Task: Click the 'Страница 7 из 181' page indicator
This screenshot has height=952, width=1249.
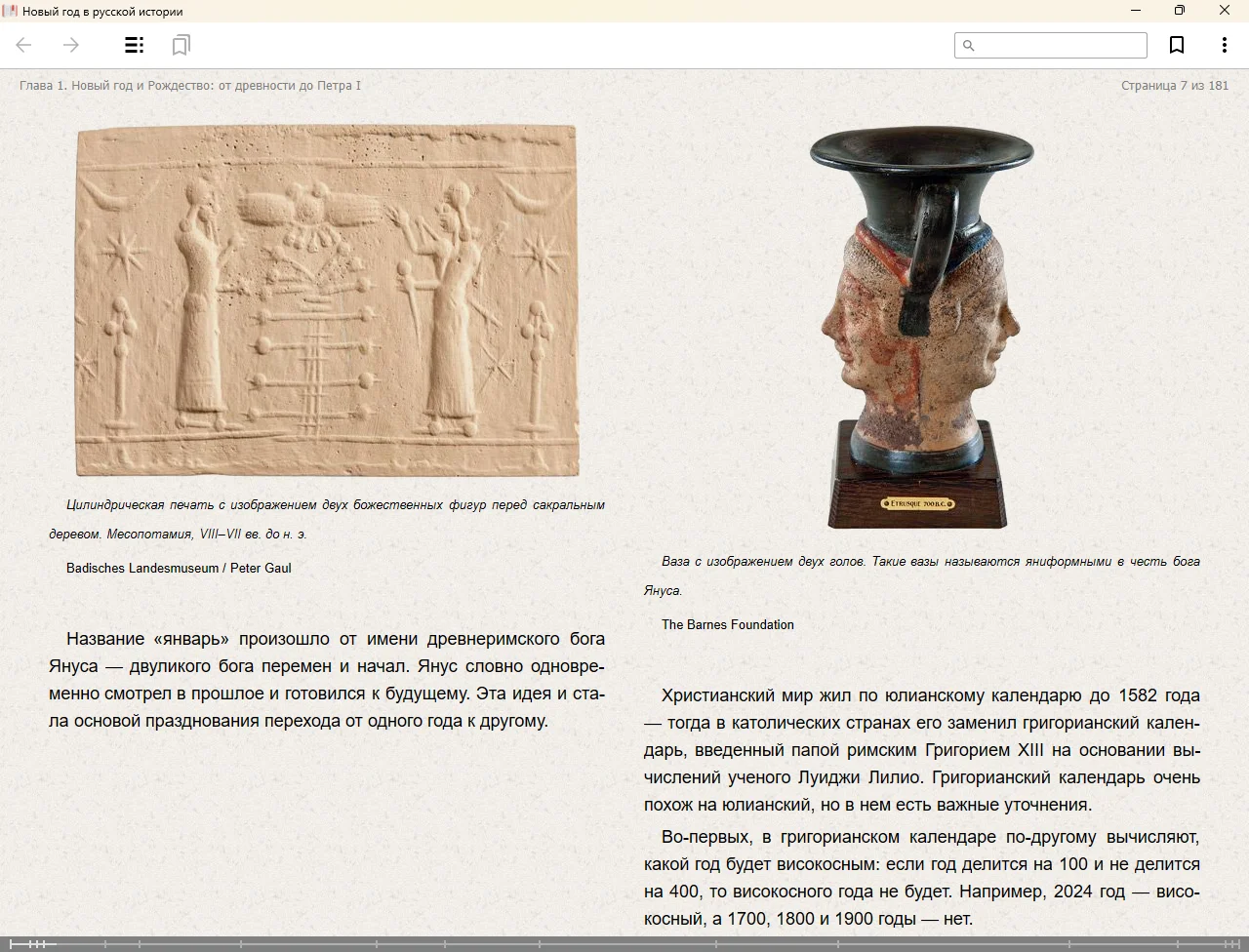Action: click(x=1174, y=86)
